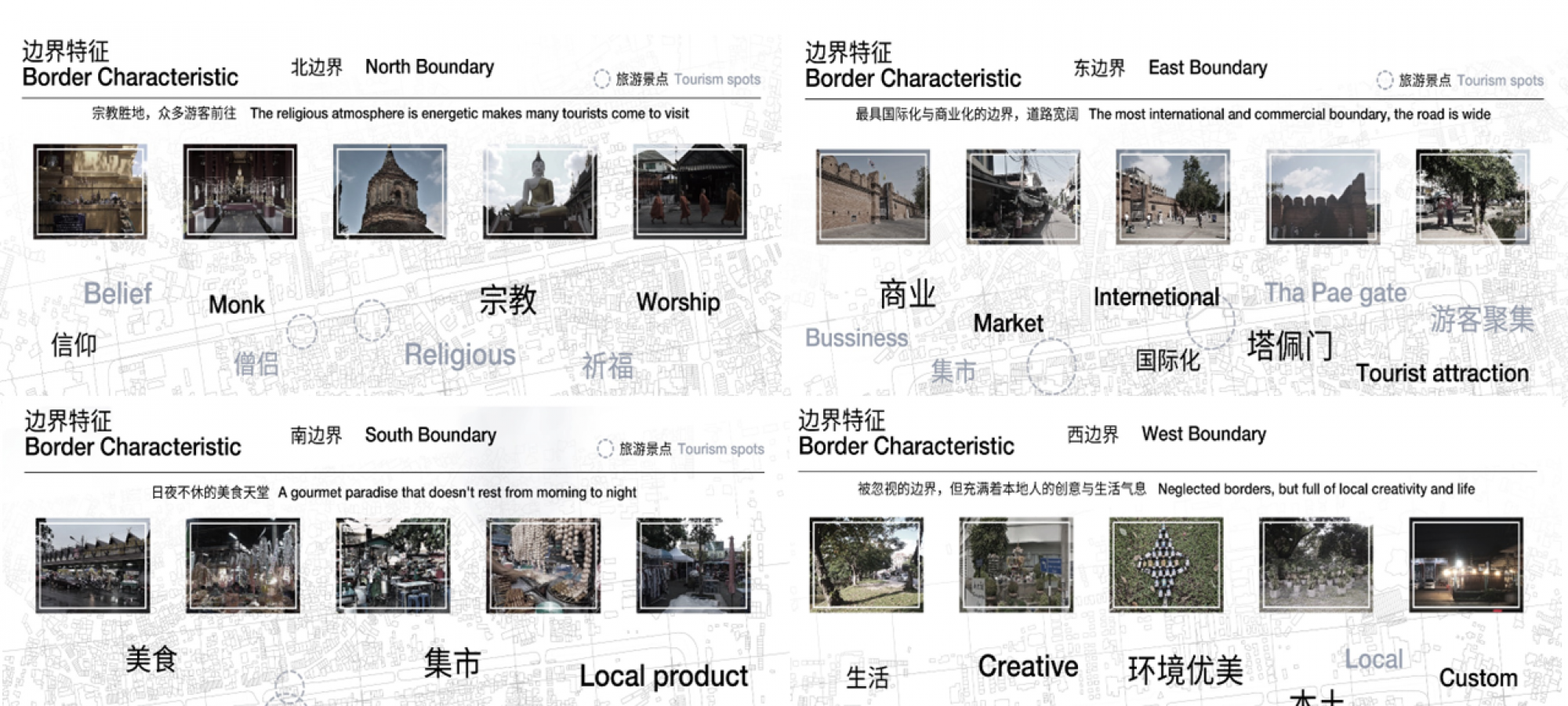Click the 'Tha Pae gate' keyword
Image resolution: width=1568 pixels, height=706 pixels.
click(x=1335, y=293)
